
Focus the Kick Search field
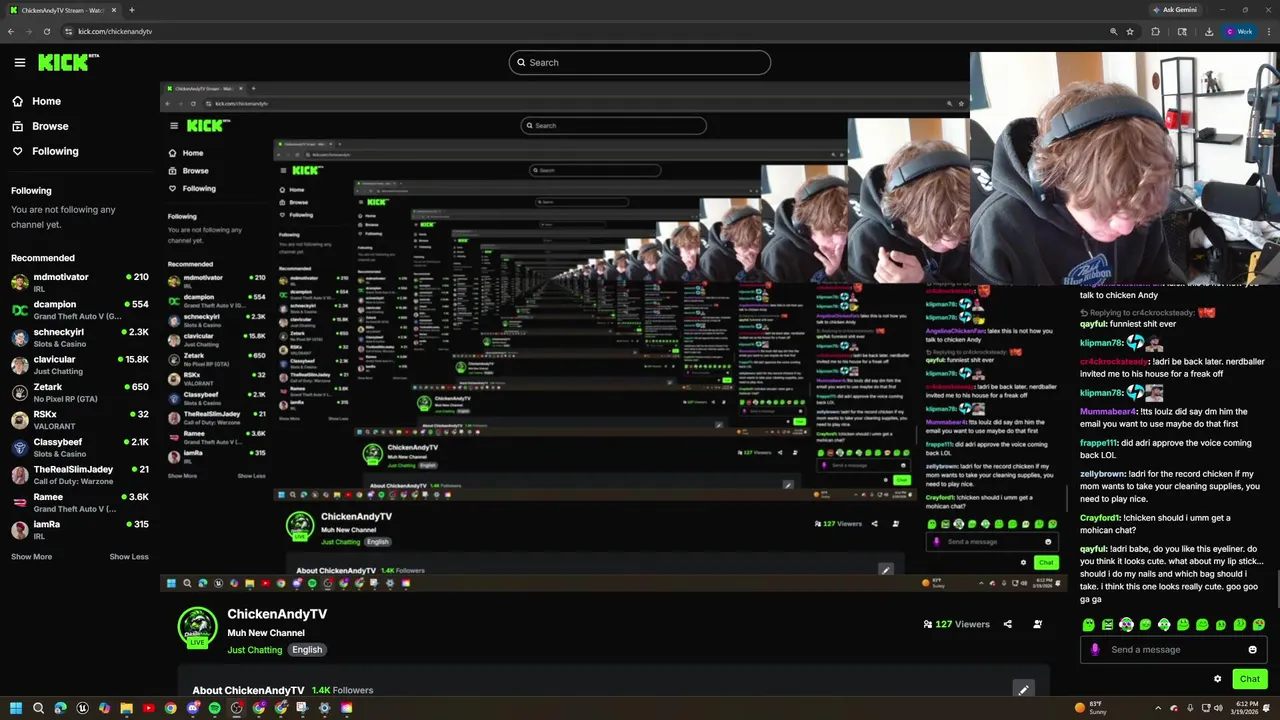point(640,62)
